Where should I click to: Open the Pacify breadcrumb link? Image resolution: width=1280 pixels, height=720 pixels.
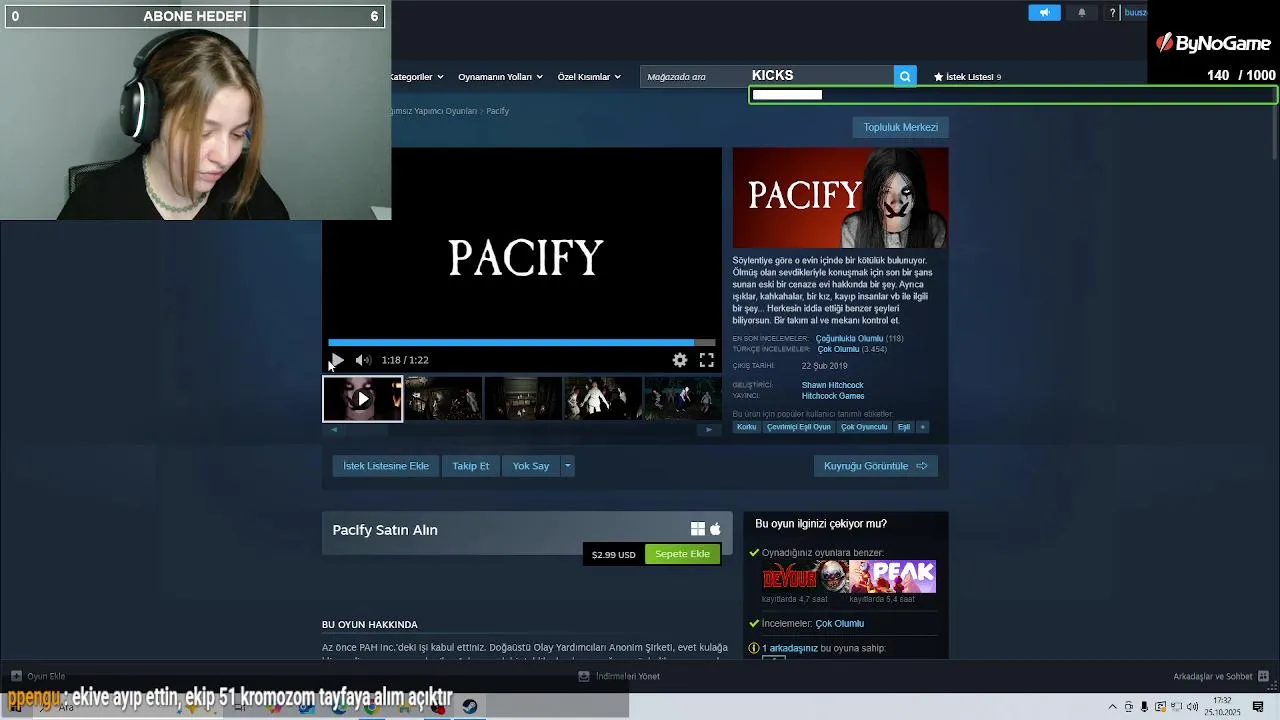[498, 111]
